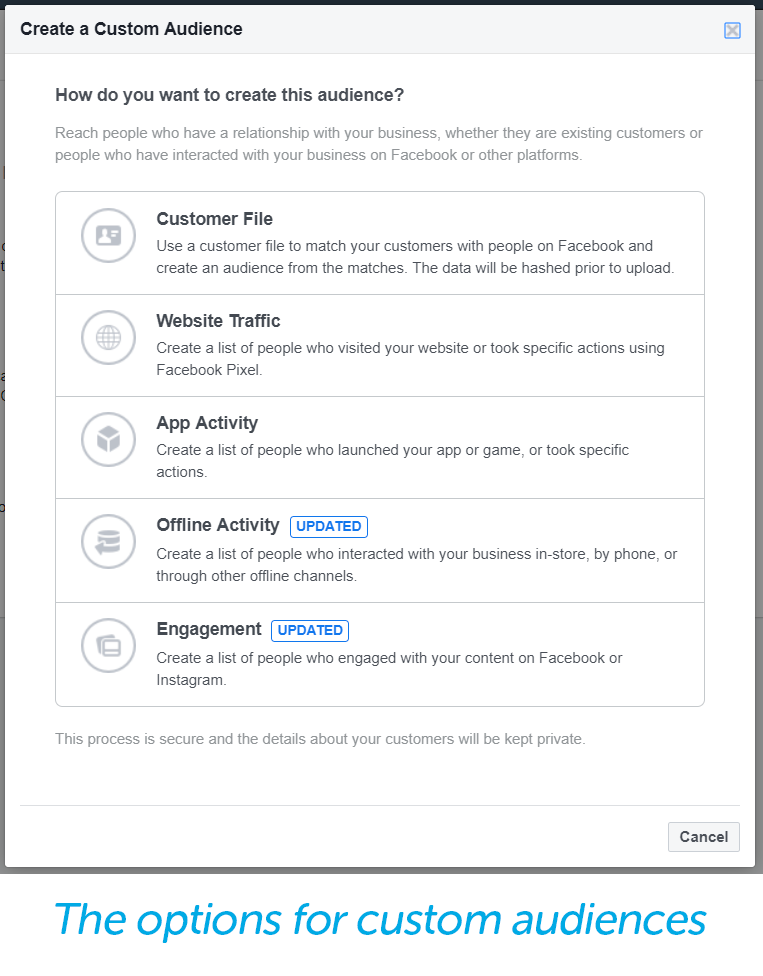Close the Create a Custom Audience dialog
Viewport: 763px width, 976px height.
[x=732, y=30]
